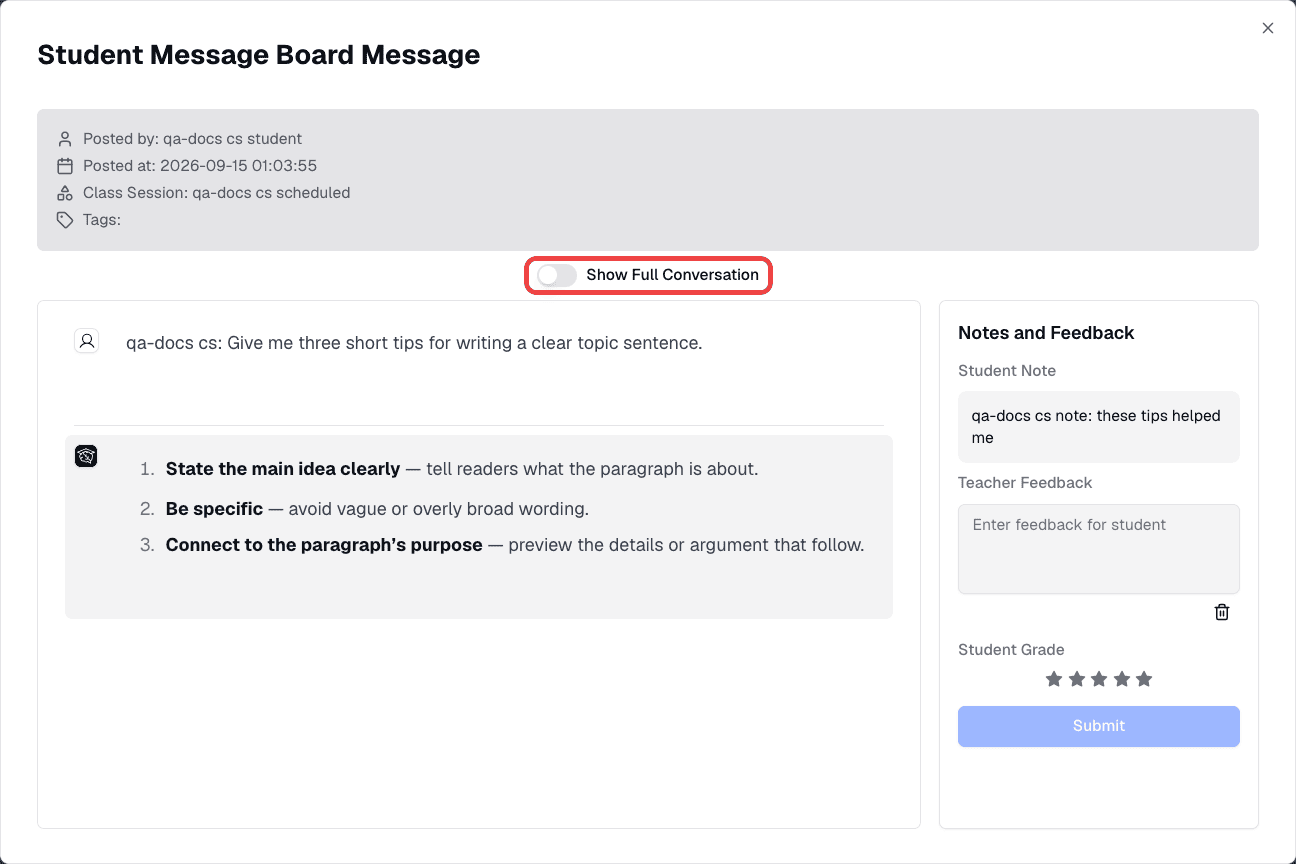The image size is (1296, 864).
Task: Click the Student Grade label
Action: [x=1011, y=650]
